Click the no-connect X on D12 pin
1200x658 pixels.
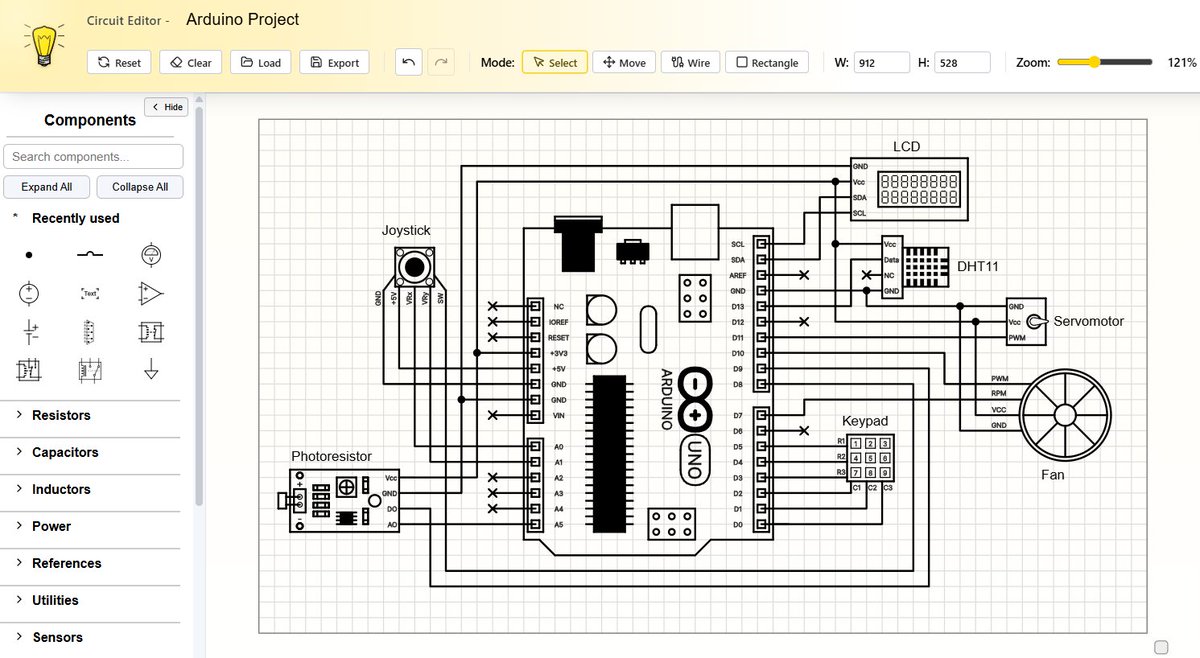805,322
